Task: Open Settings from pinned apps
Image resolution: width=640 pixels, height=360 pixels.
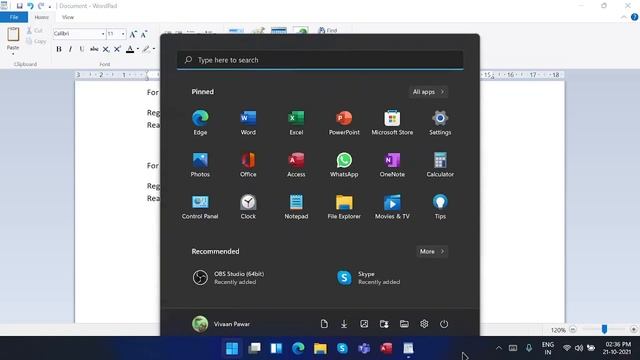Action: pos(440,122)
